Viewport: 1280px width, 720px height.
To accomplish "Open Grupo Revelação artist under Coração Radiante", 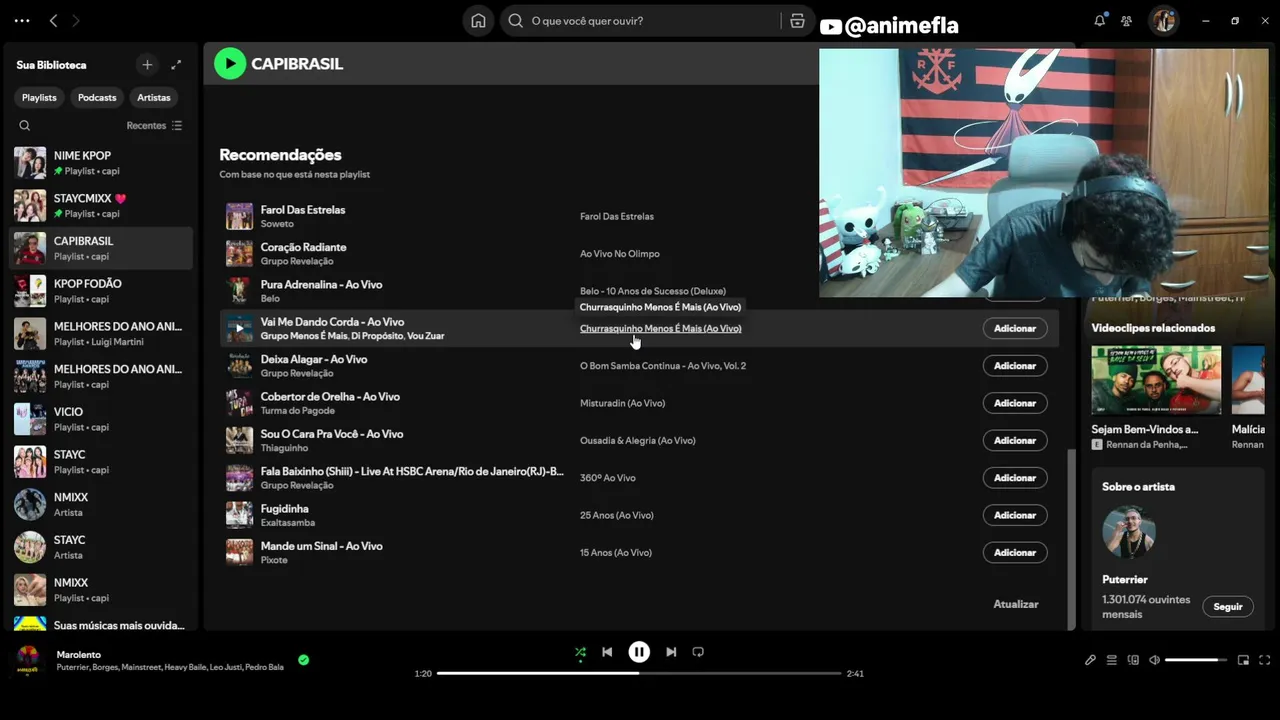I will coord(297,261).
